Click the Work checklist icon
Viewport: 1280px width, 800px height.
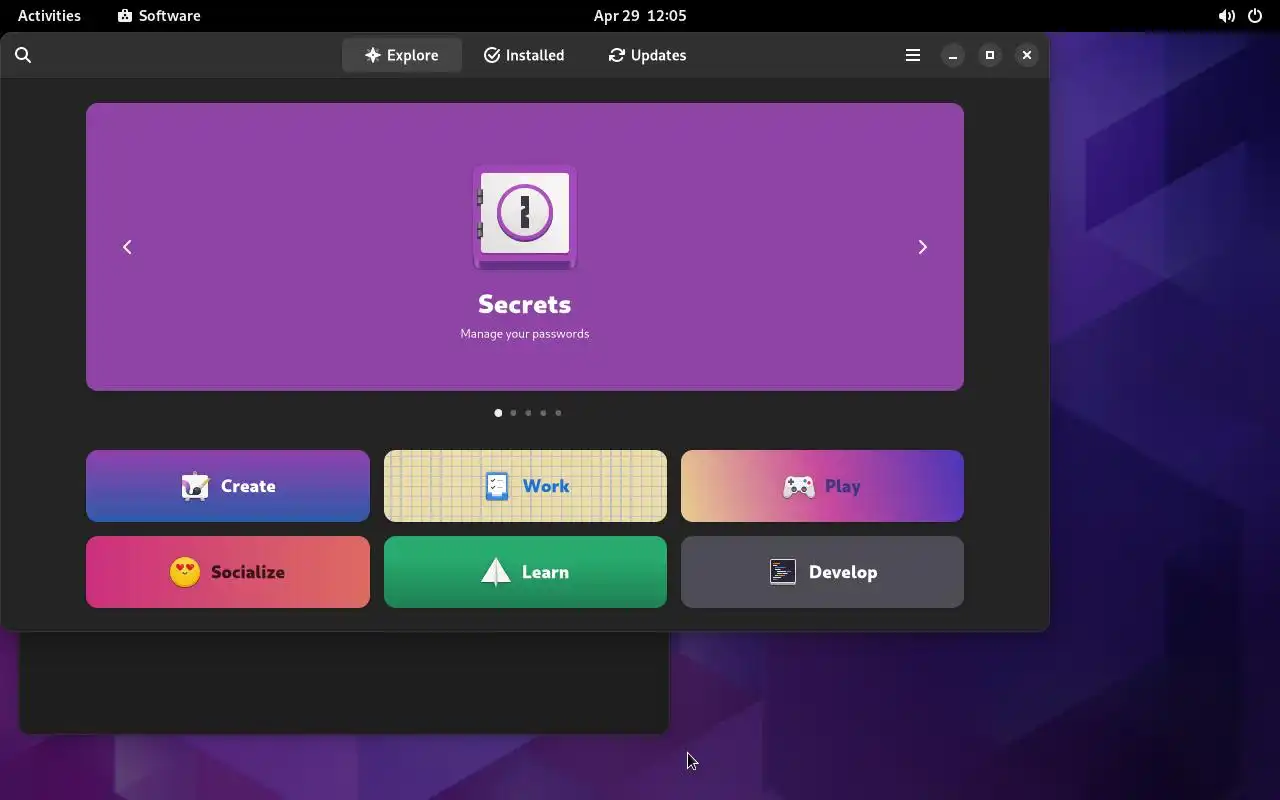pos(497,486)
